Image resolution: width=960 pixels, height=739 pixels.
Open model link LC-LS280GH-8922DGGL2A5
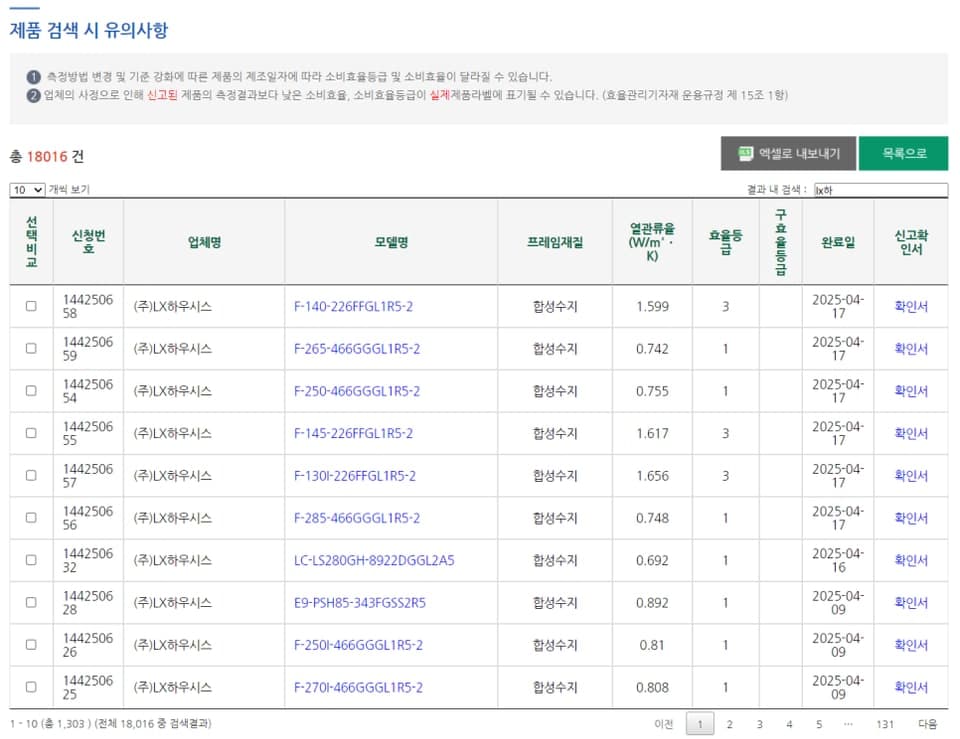(x=374, y=560)
